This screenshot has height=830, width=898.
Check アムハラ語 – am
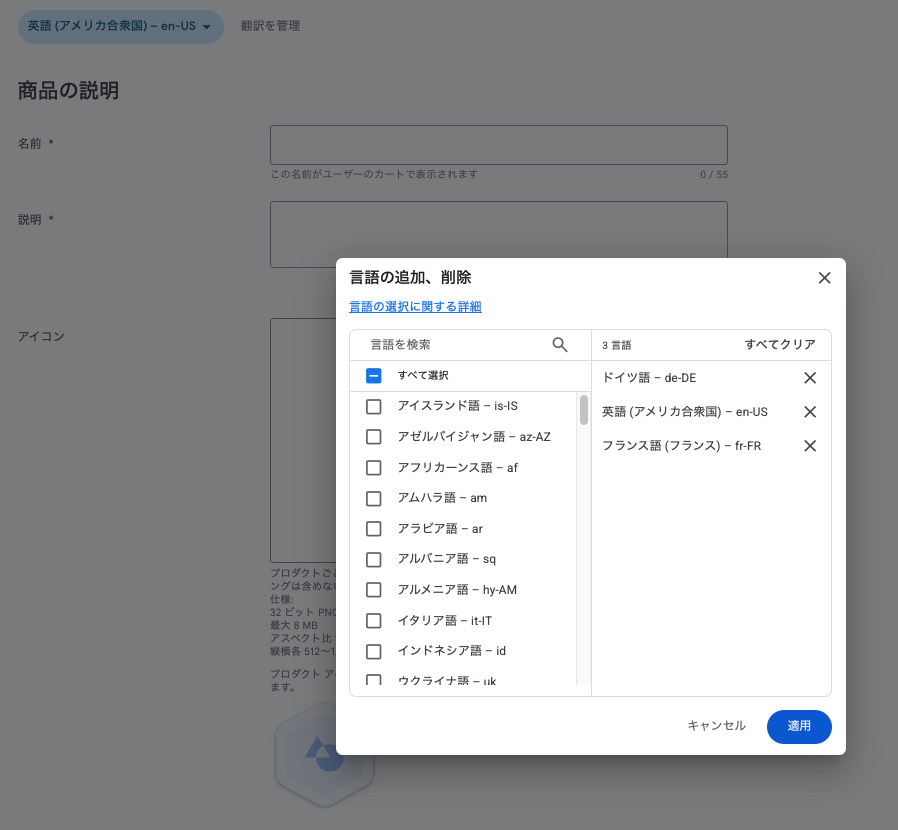pyautogui.click(x=373, y=498)
